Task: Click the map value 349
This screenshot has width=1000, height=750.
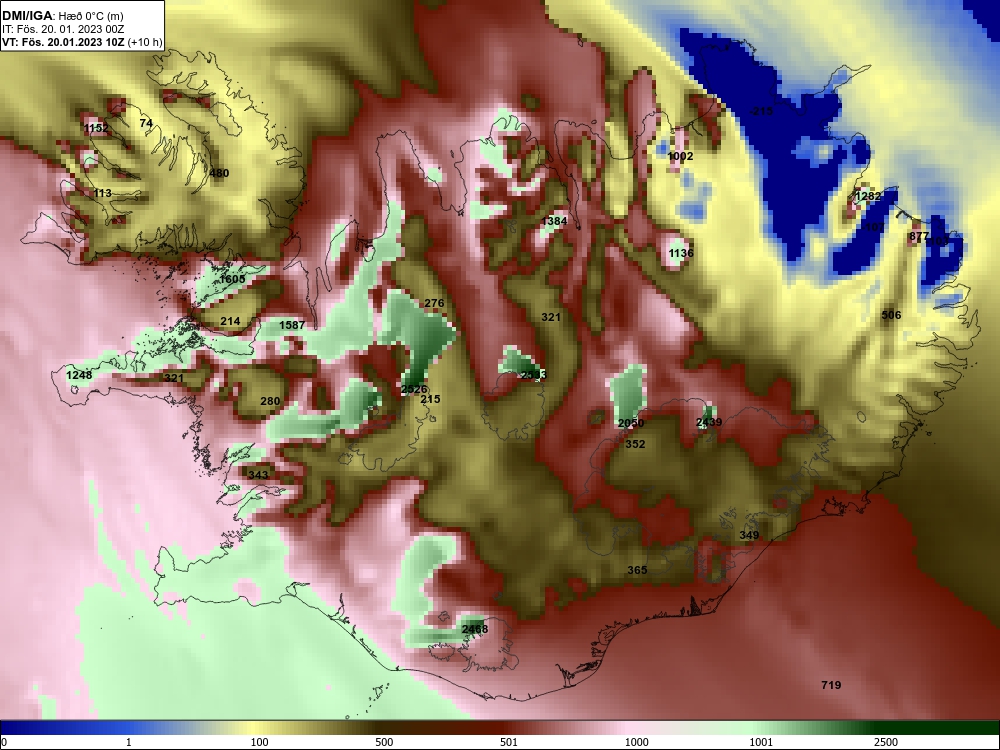Action: click(x=749, y=535)
